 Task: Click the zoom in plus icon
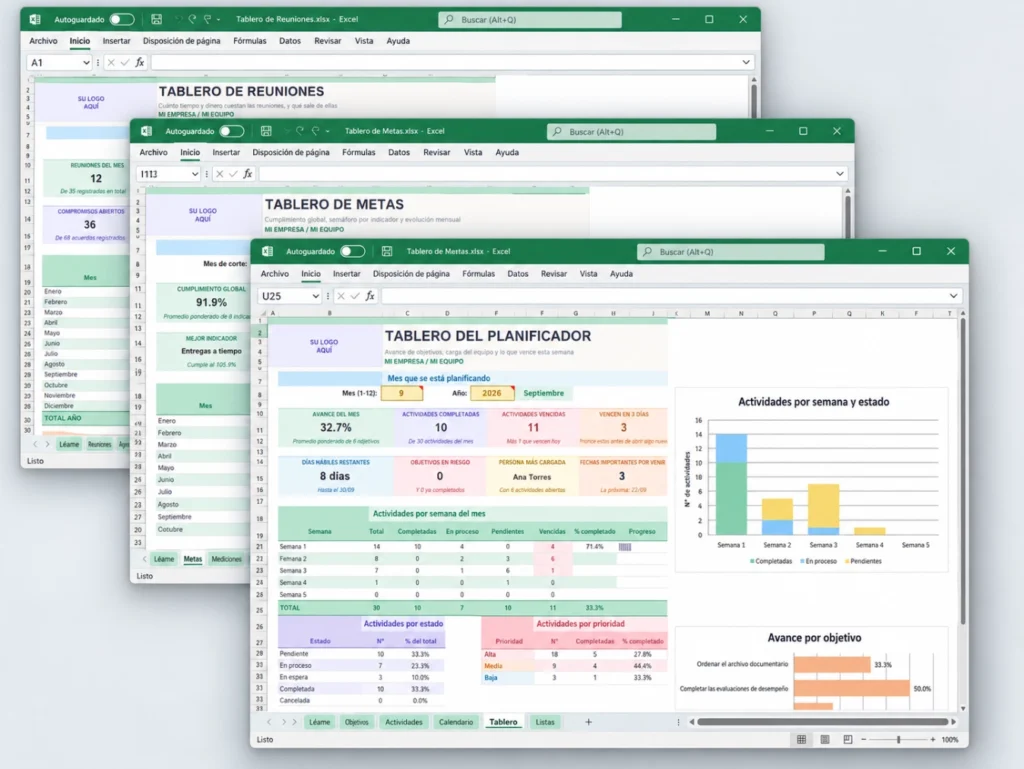pyautogui.click(x=933, y=740)
